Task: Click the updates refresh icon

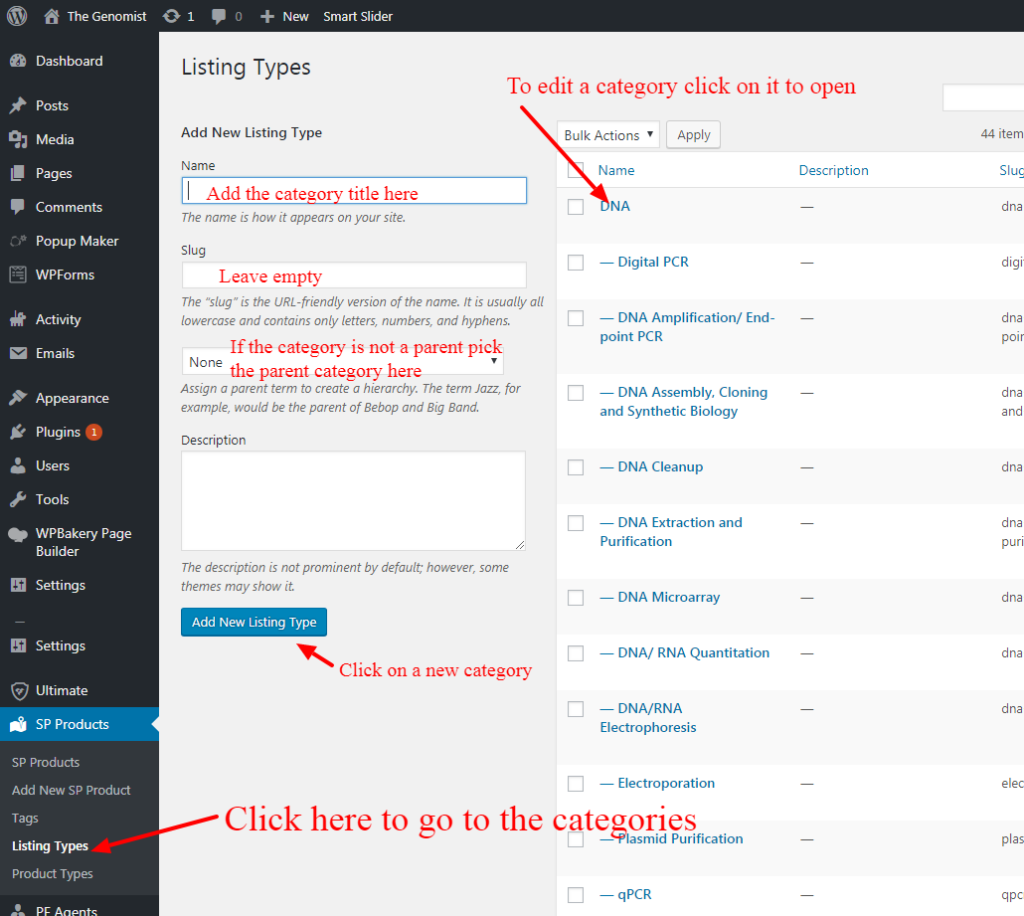Action: (171, 16)
